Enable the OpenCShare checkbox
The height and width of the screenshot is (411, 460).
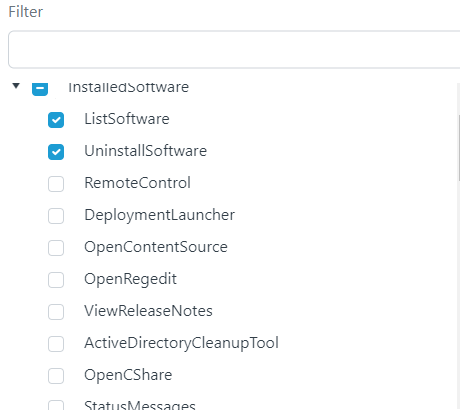pyautogui.click(x=56, y=376)
